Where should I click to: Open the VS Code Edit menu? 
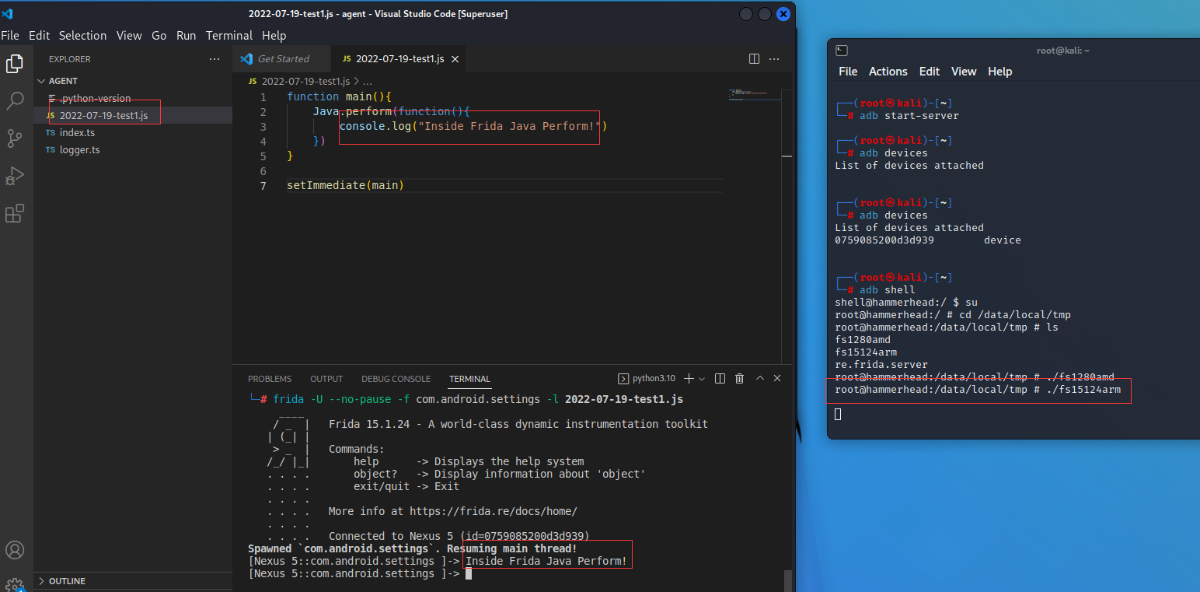click(x=39, y=35)
